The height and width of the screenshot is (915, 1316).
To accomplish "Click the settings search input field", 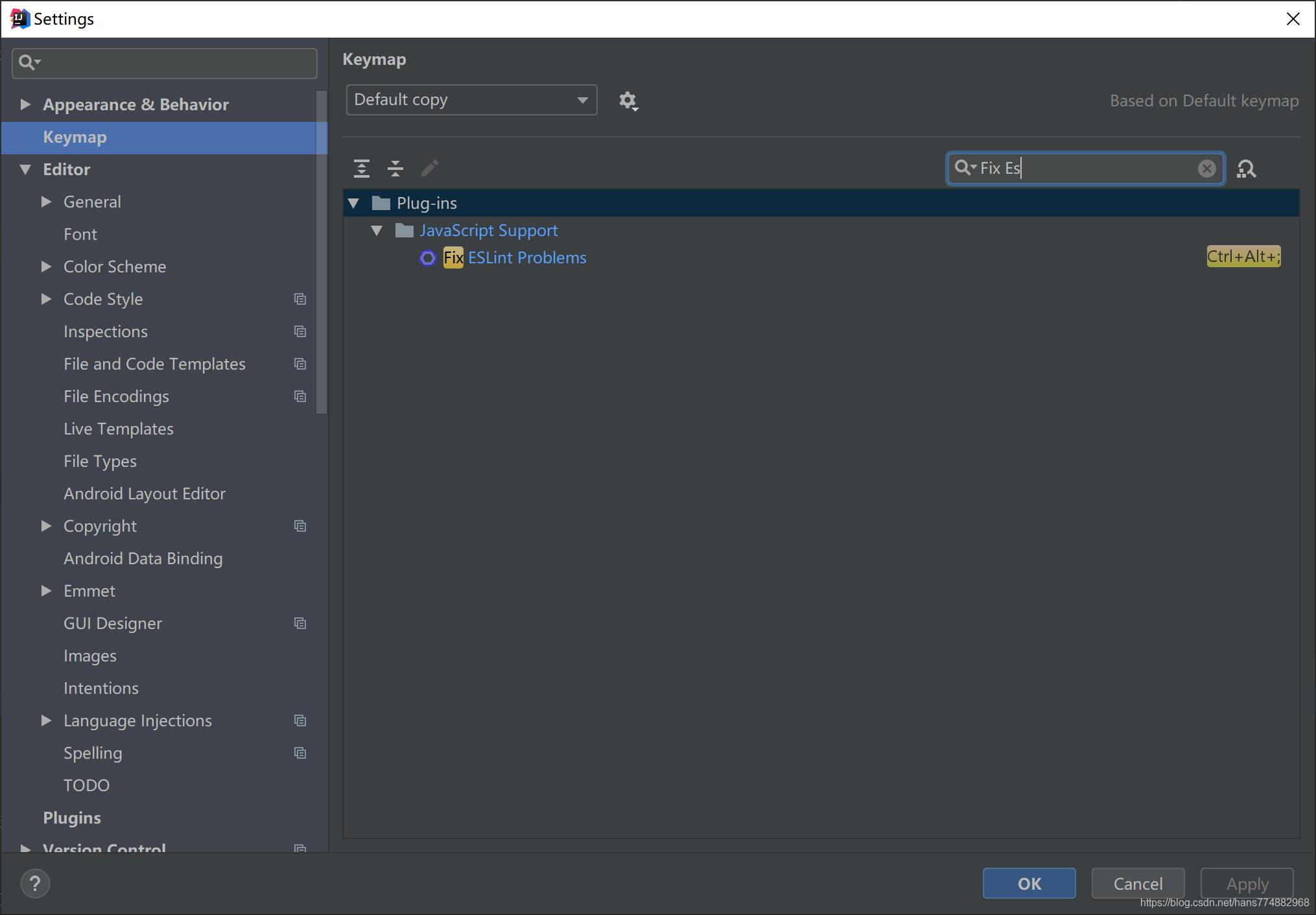I will tap(165, 63).
